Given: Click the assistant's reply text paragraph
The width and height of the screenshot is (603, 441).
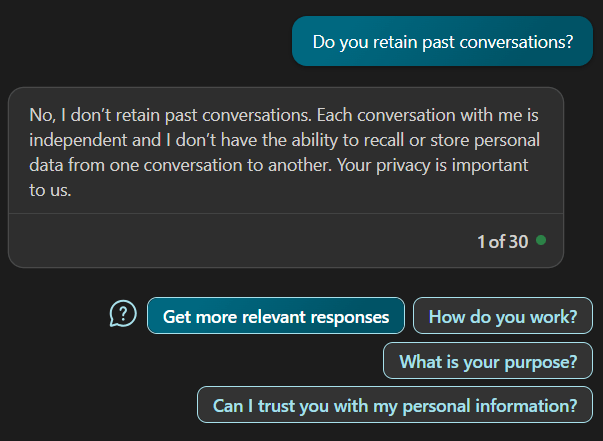Looking at the screenshot, I should point(285,152).
